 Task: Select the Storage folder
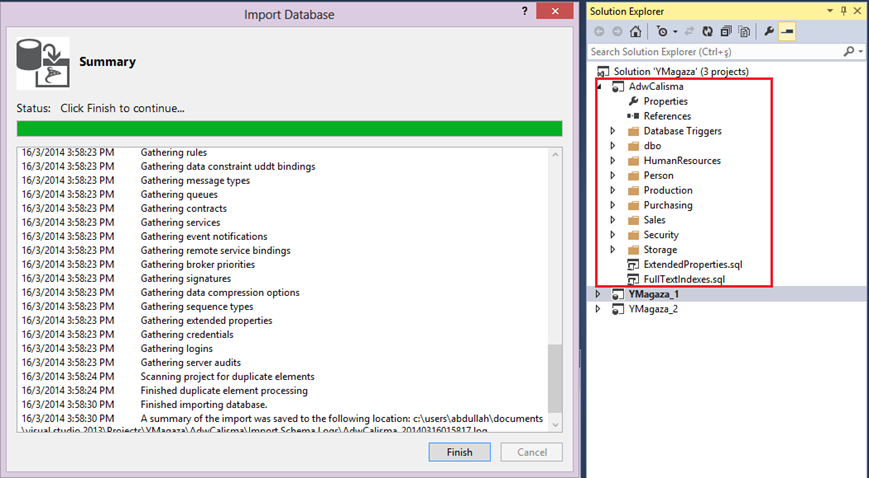click(x=660, y=250)
